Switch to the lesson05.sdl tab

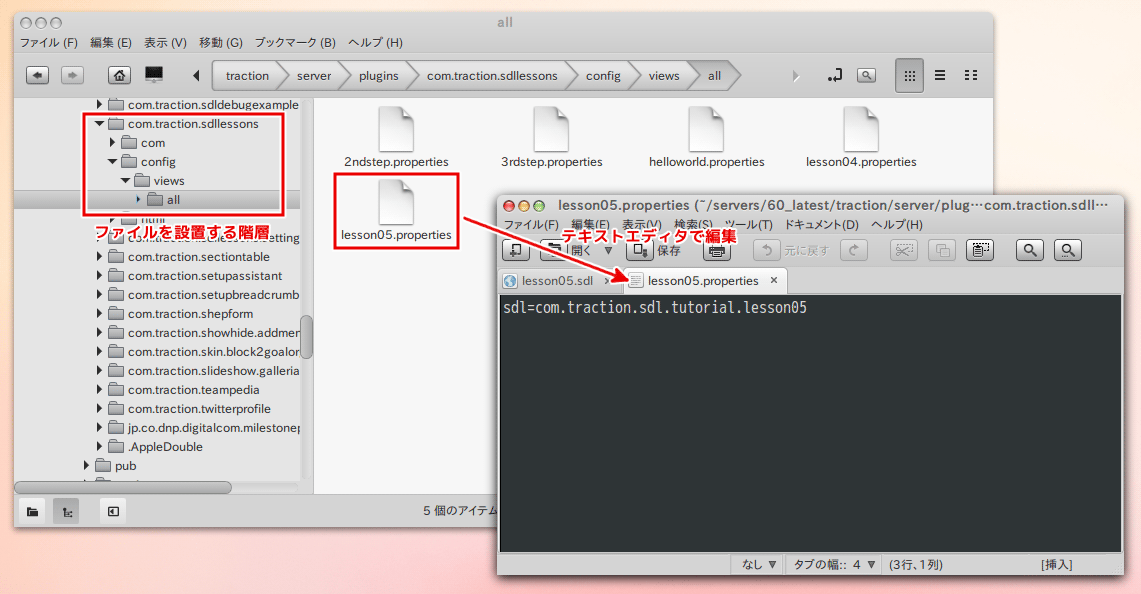556,281
